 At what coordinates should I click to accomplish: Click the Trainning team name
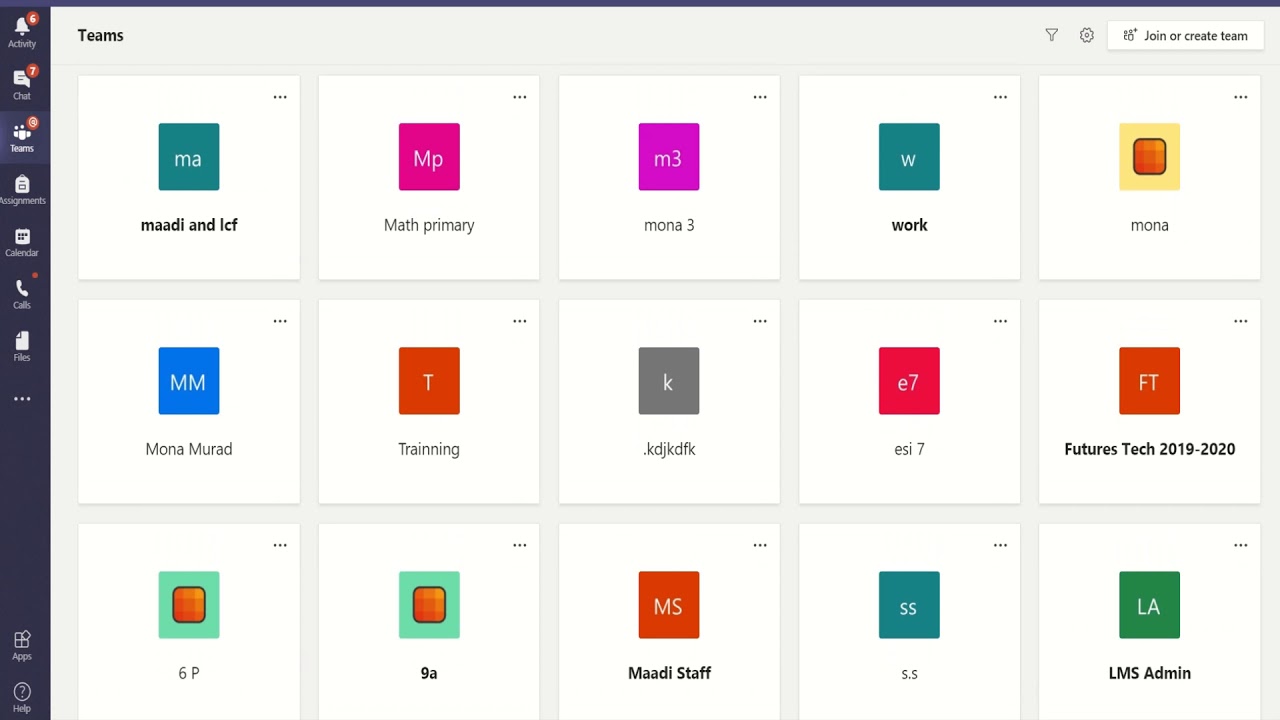[x=429, y=449]
